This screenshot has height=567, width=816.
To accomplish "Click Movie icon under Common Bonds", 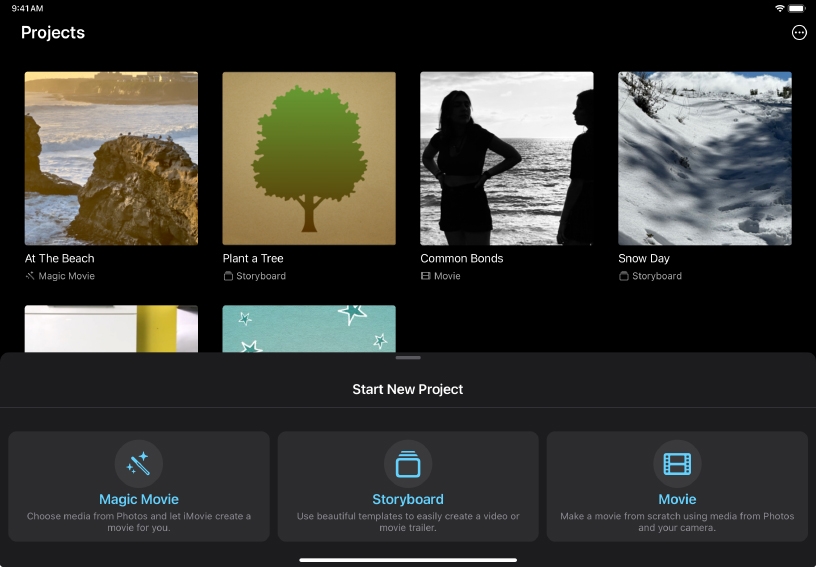I will 426,276.
